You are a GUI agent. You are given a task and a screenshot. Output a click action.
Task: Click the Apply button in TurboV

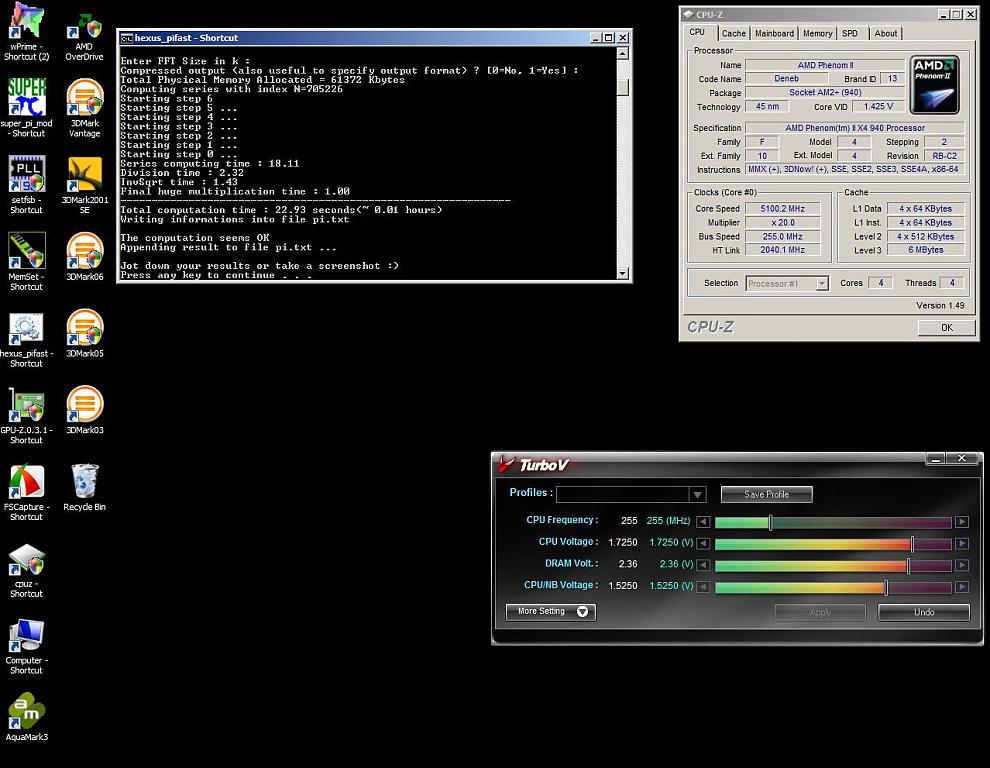click(820, 612)
